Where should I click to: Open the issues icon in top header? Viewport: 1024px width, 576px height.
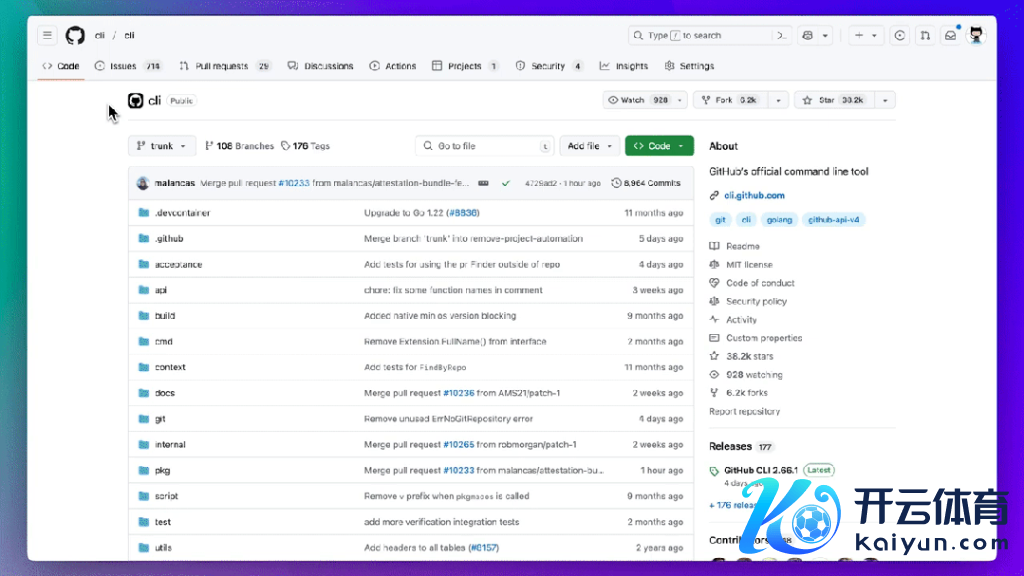(900, 35)
